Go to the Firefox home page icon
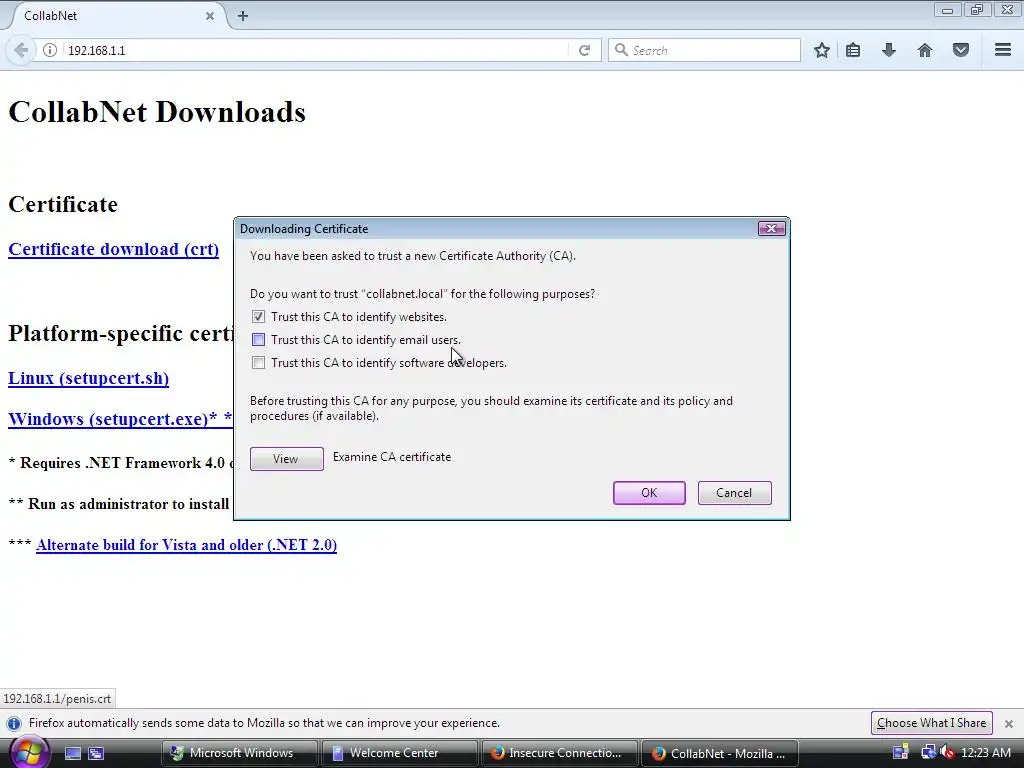 (x=925, y=50)
